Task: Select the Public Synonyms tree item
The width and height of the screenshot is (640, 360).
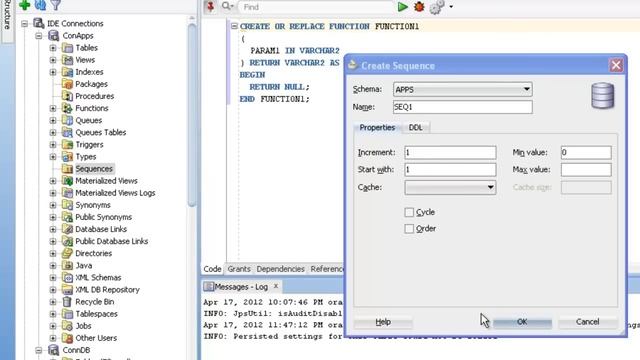Action: pos(103,217)
